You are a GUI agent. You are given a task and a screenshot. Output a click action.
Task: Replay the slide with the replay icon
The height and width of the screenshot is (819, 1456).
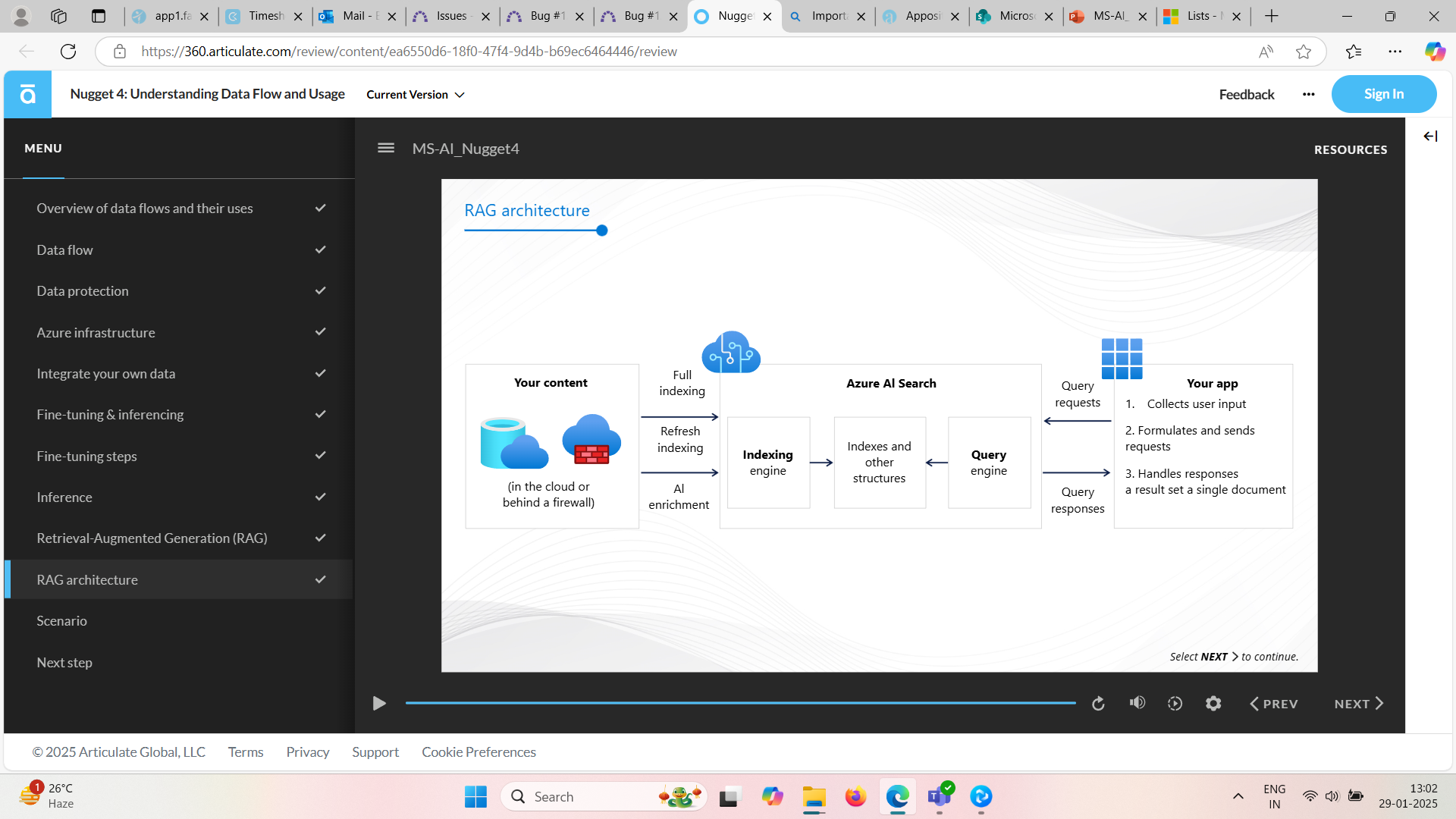click(1098, 704)
